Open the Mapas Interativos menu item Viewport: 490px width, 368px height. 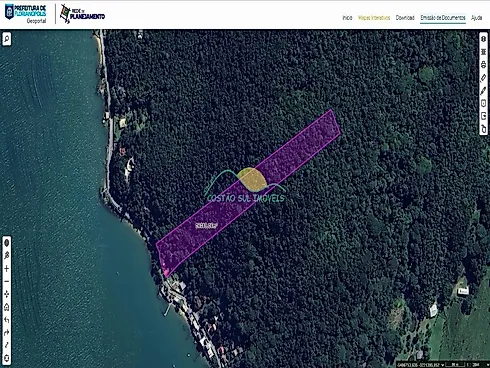click(x=374, y=18)
